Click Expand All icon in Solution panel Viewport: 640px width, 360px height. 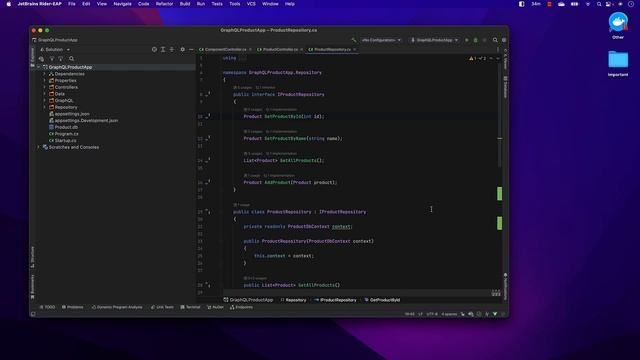163,49
